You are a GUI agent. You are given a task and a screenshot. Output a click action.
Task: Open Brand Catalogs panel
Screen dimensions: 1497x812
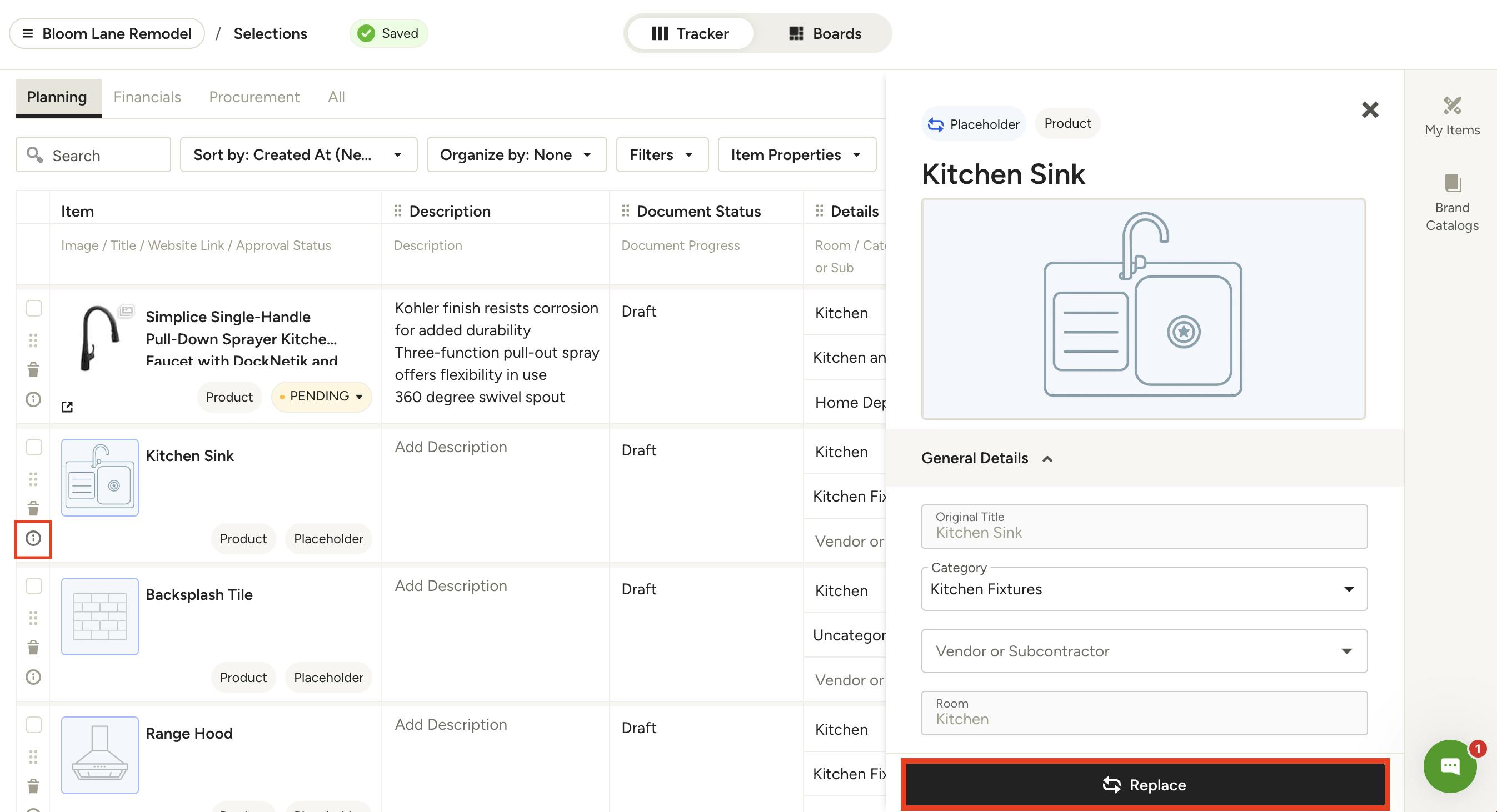[1451, 203]
